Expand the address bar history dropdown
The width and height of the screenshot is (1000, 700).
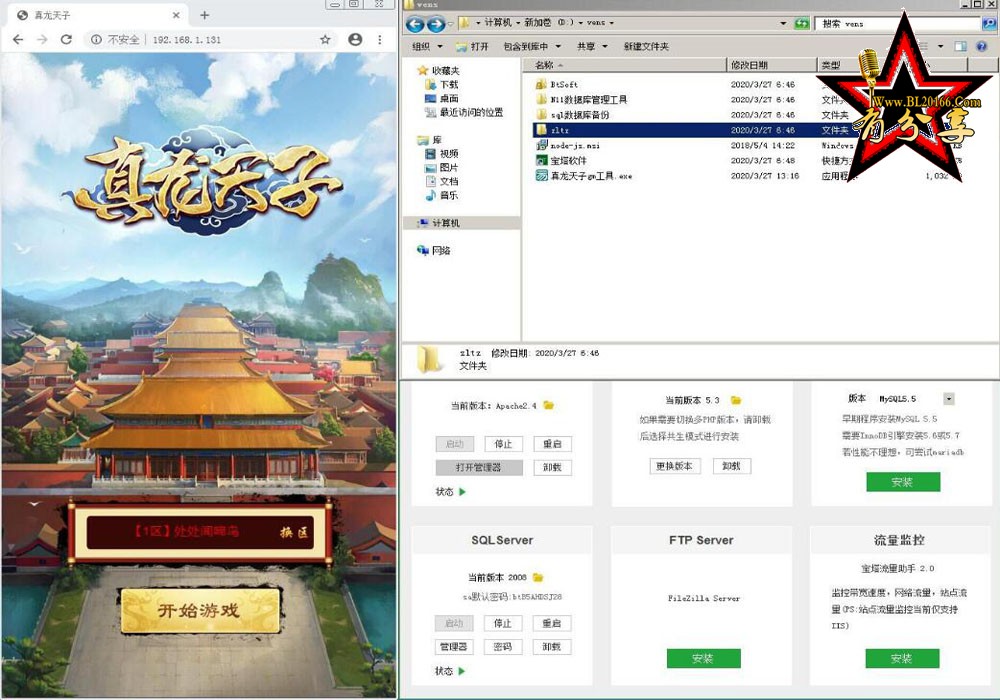783,23
